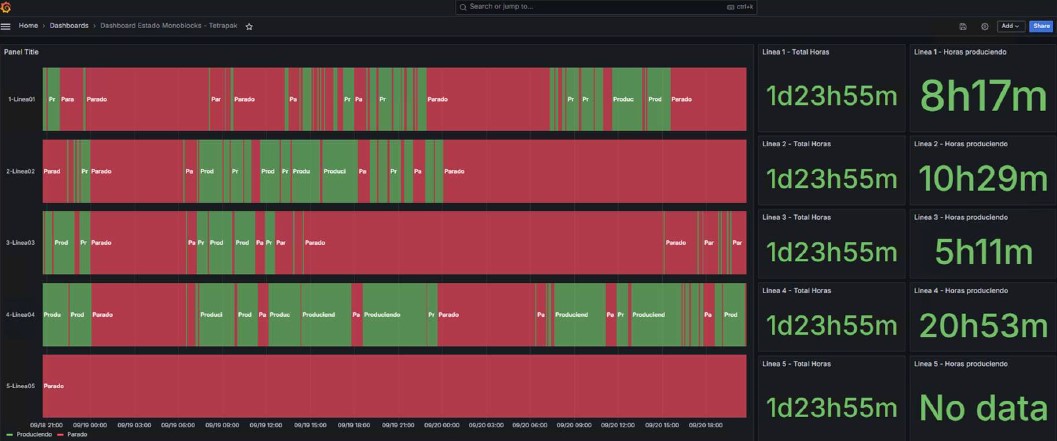The width and height of the screenshot is (1057, 441).
Task: Save the dashboard with the disk icon
Action: 963,26
